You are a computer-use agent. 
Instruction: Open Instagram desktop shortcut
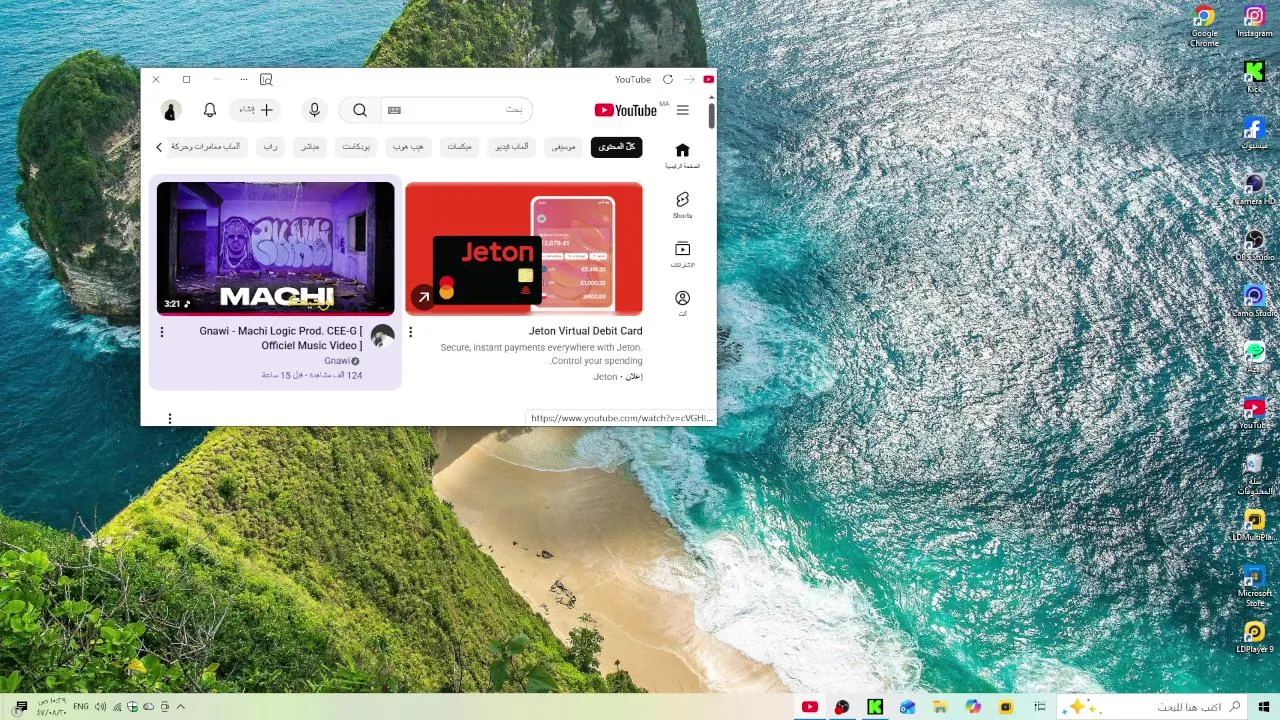pyautogui.click(x=1254, y=22)
